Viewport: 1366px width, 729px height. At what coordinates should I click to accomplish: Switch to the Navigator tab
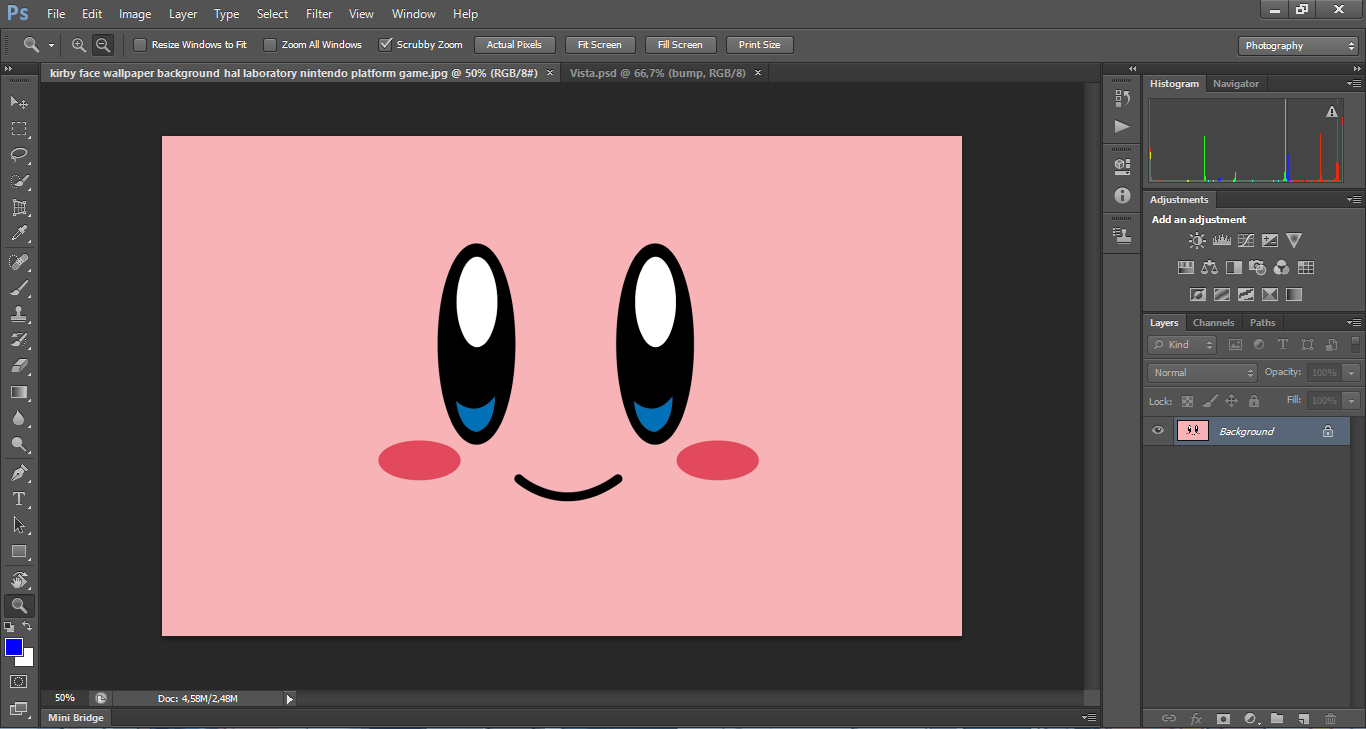pos(1236,84)
